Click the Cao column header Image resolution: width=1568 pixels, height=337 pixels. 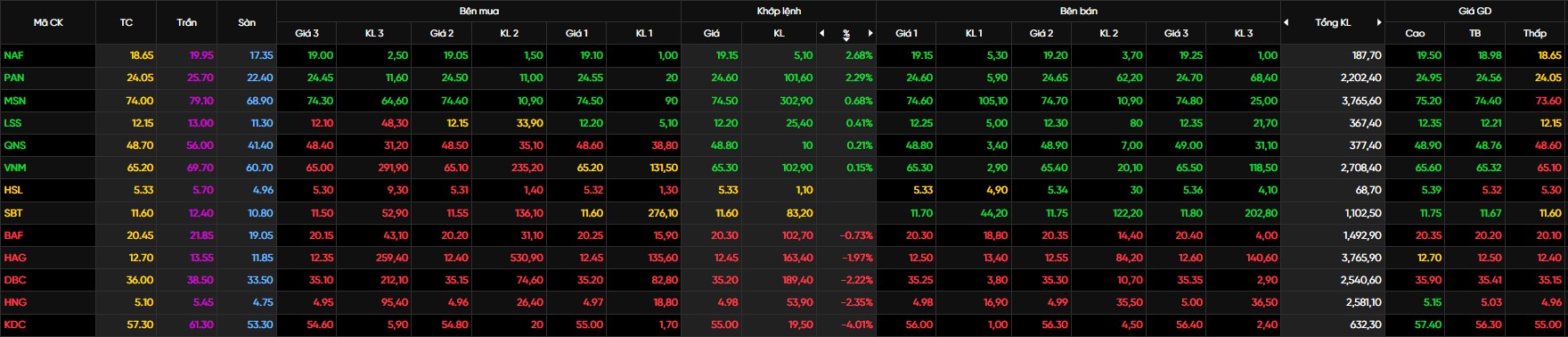tap(1415, 33)
